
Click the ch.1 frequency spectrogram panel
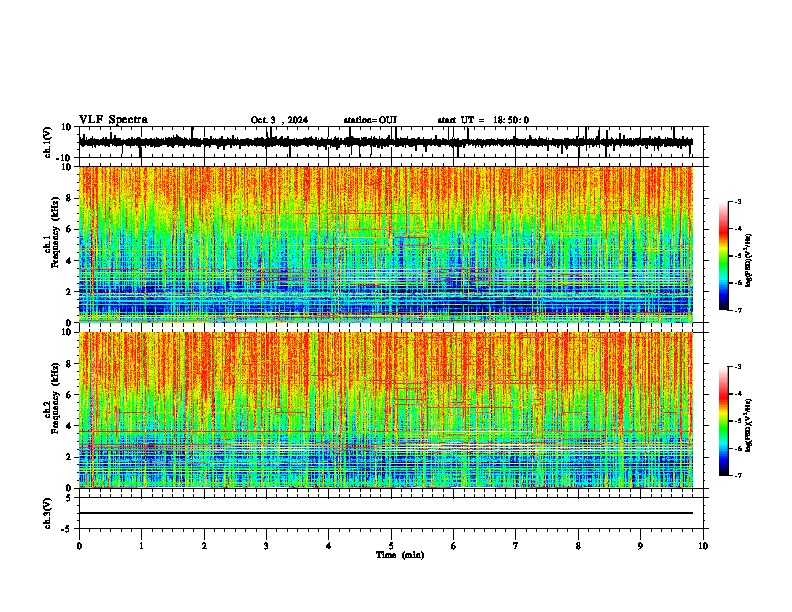(386, 244)
